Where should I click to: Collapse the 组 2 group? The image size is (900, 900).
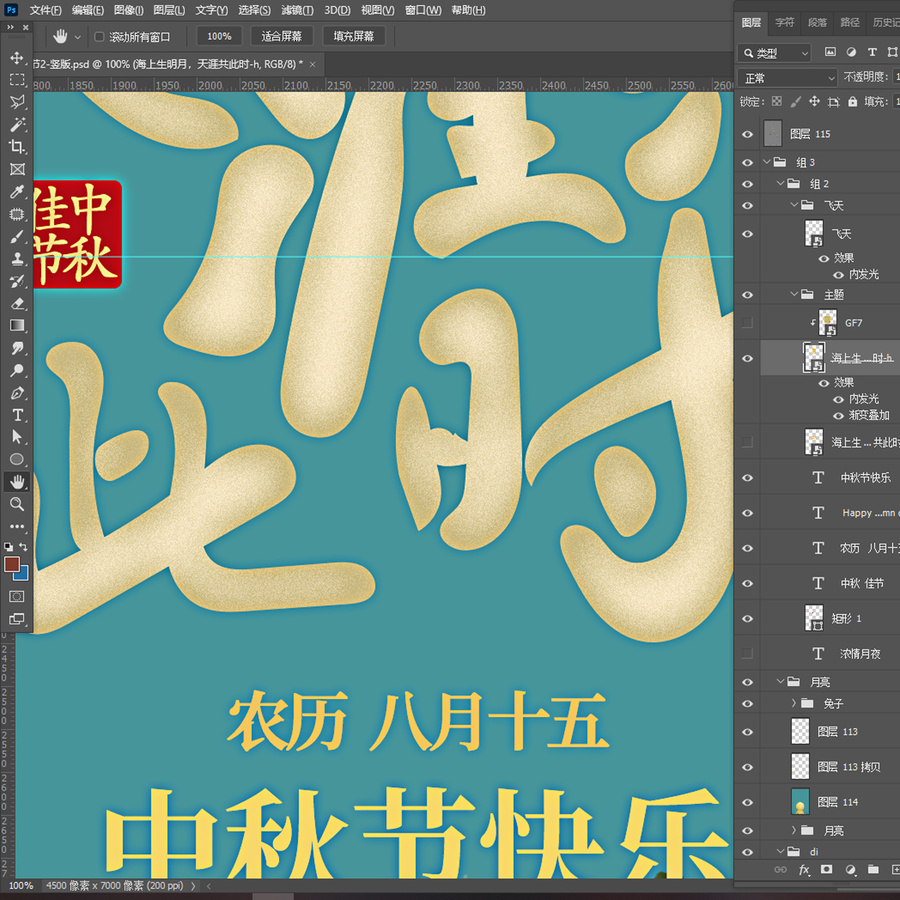(781, 184)
